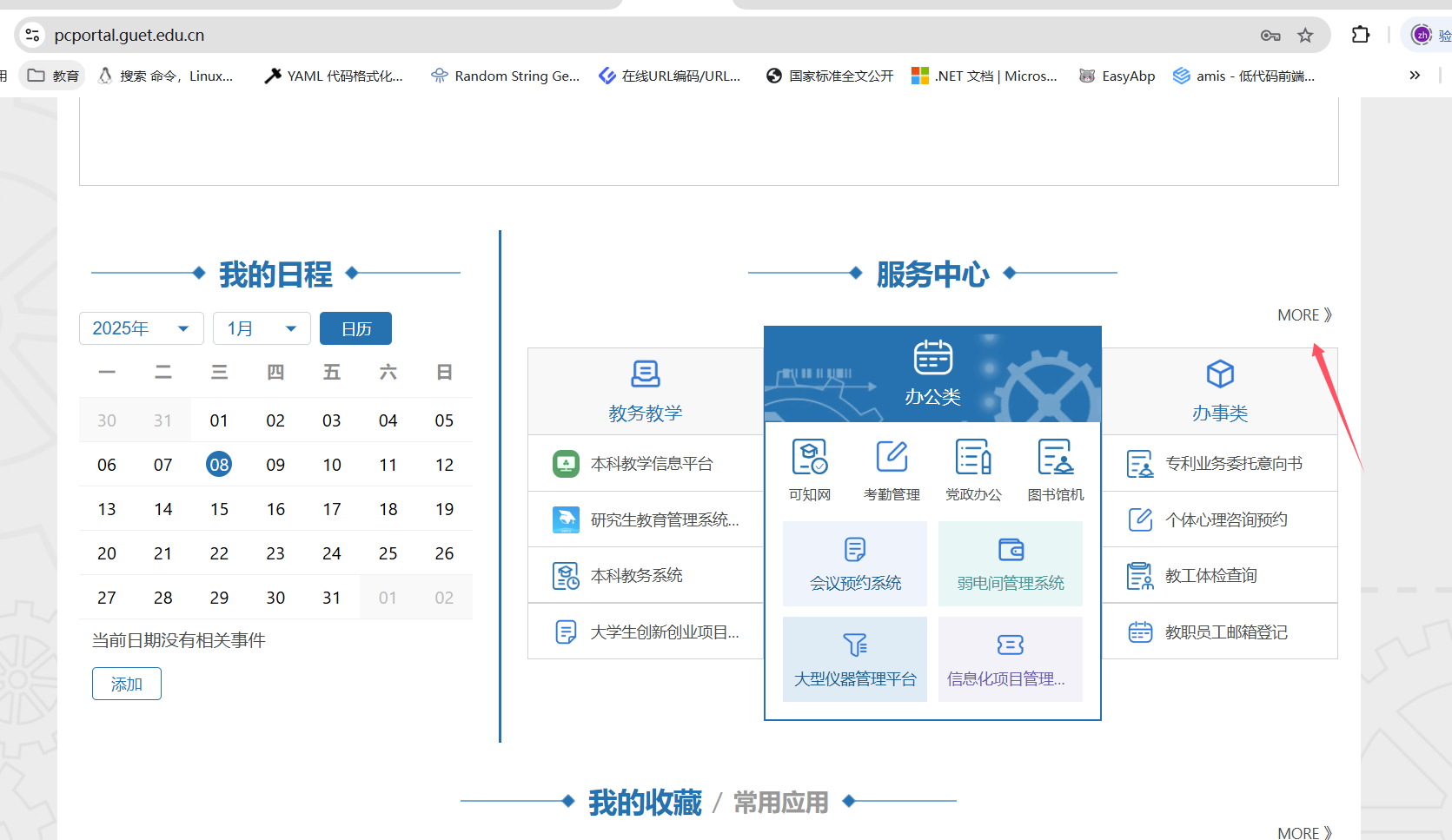1452x840 pixels.
Task: Open the 会议预约系统 tile
Action: click(x=855, y=564)
